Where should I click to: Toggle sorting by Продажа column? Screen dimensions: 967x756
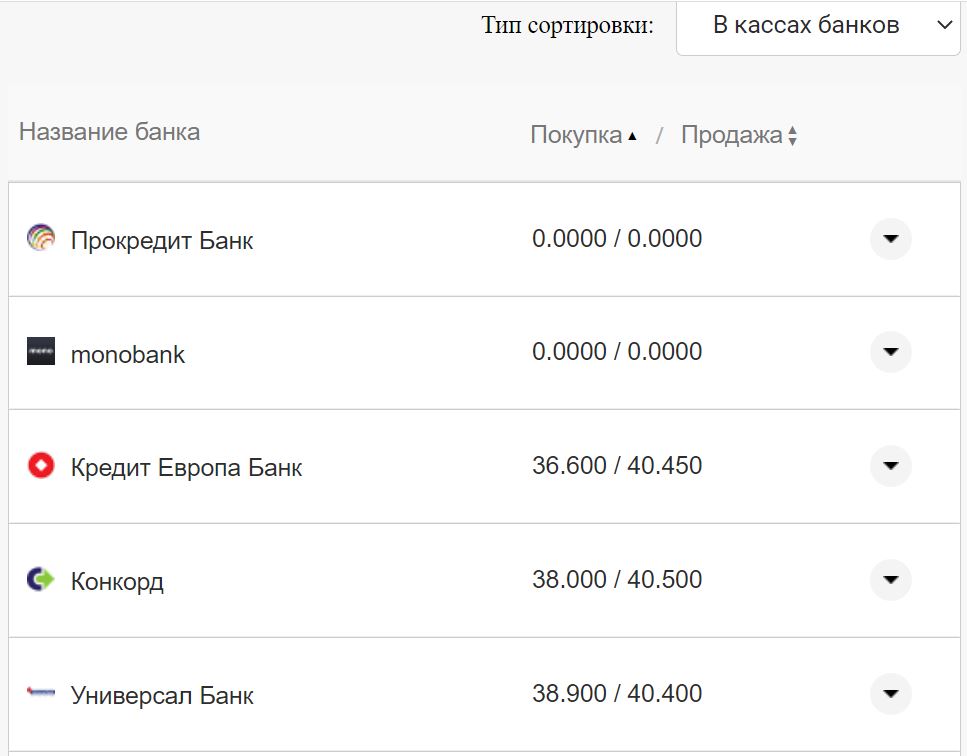[x=732, y=133]
